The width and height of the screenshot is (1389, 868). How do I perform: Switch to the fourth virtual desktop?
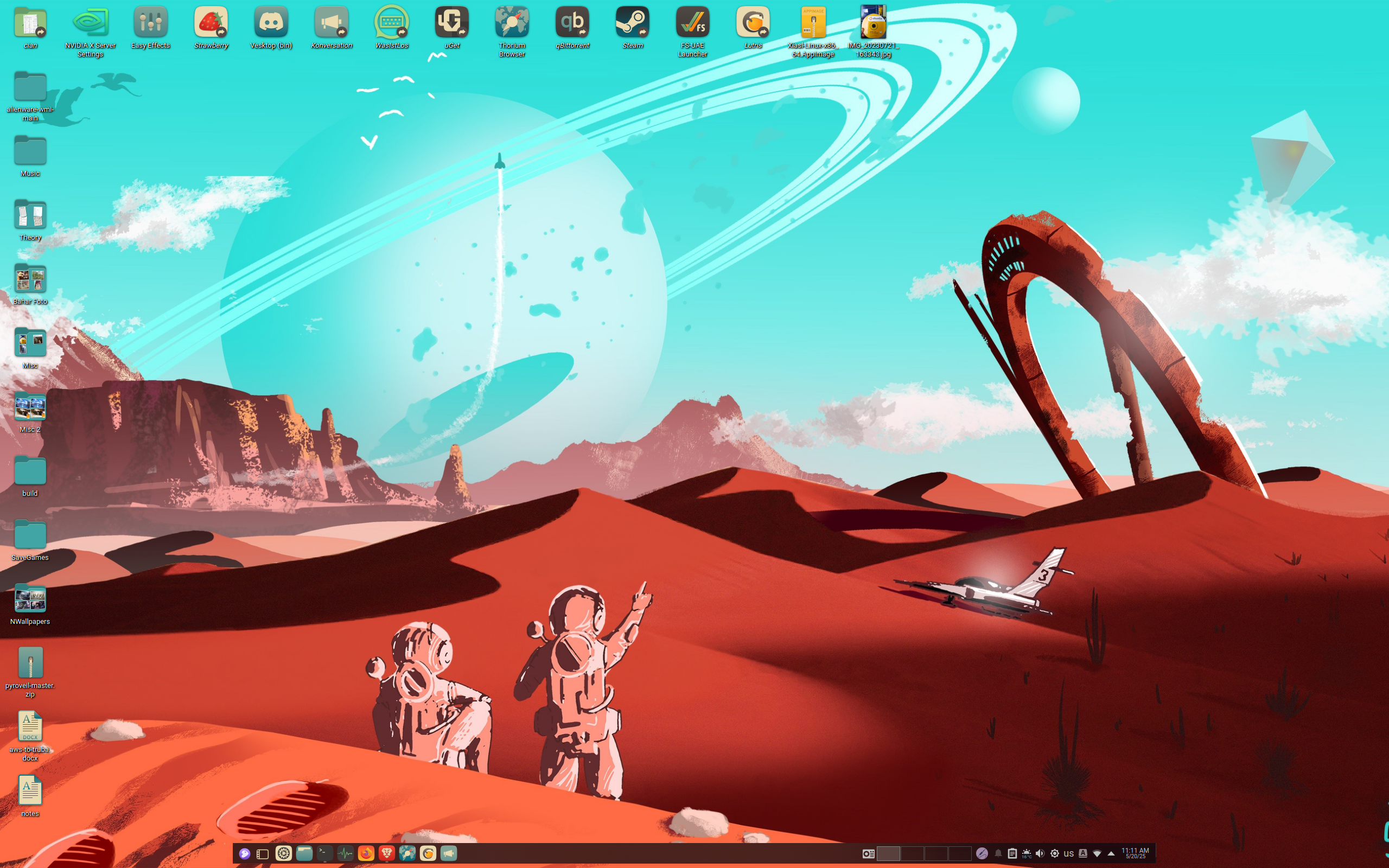[x=959, y=854]
